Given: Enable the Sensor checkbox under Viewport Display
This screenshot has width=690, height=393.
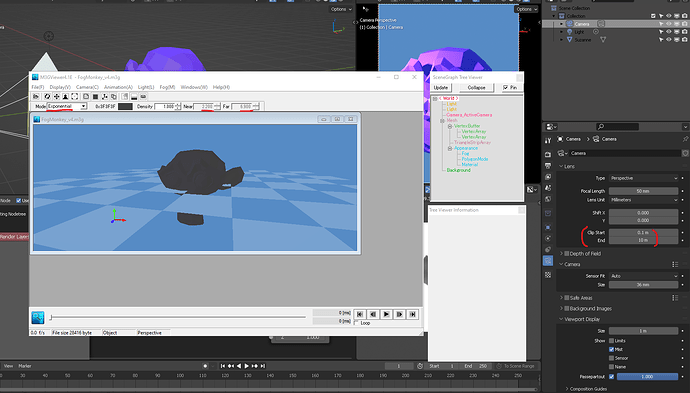Looking at the screenshot, I should pos(611,358).
